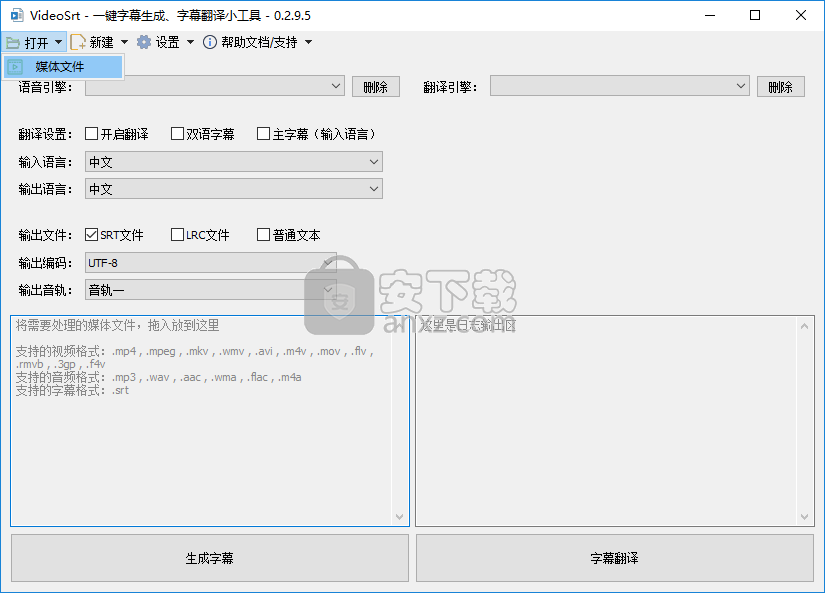Open the 输入语言 dropdown

pos(234,162)
